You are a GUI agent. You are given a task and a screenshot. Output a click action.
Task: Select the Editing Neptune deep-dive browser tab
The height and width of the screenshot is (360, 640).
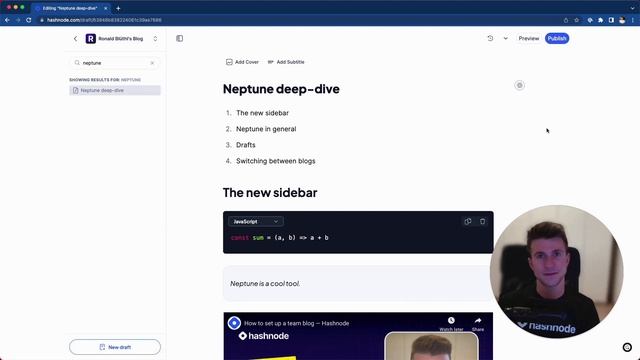point(70,8)
